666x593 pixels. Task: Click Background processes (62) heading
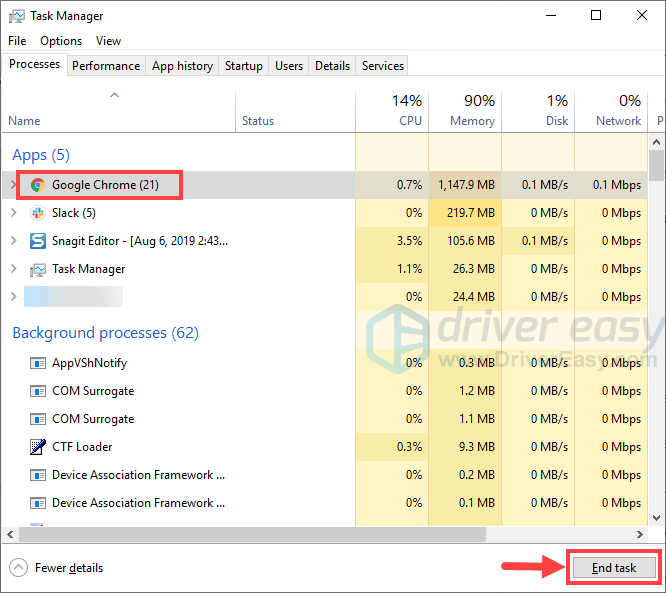pos(105,333)
